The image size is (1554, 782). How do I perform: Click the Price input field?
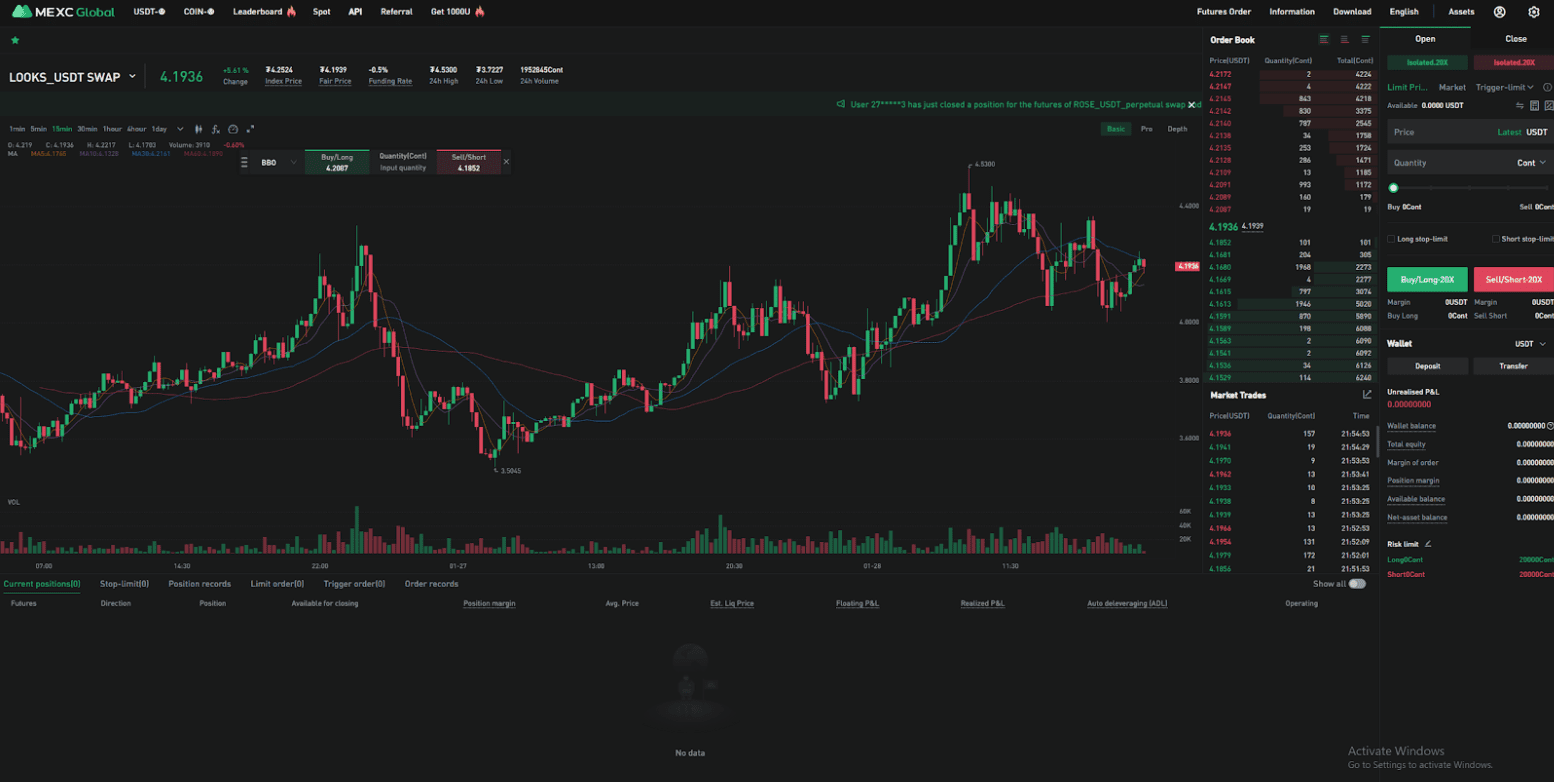(1470, 132)
